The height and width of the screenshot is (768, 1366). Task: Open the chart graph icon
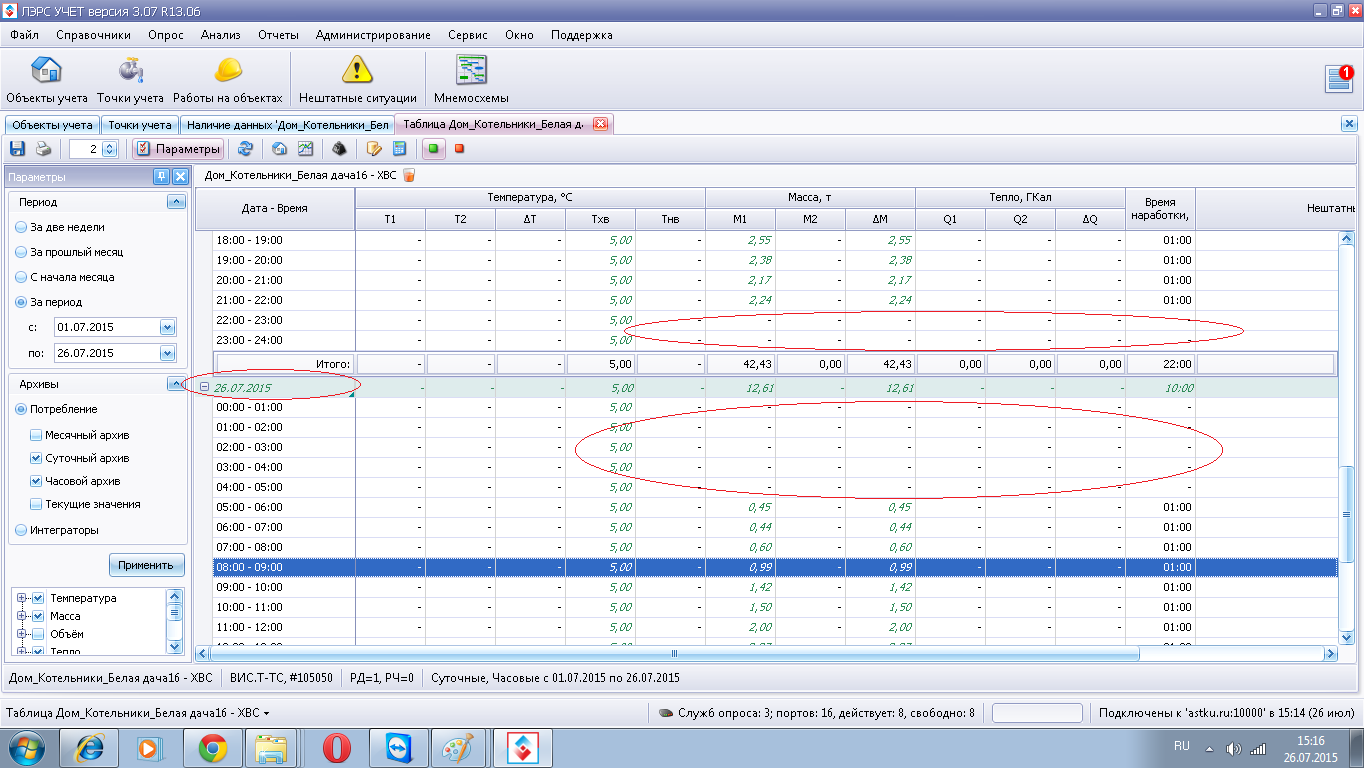(x=306, y=149)
